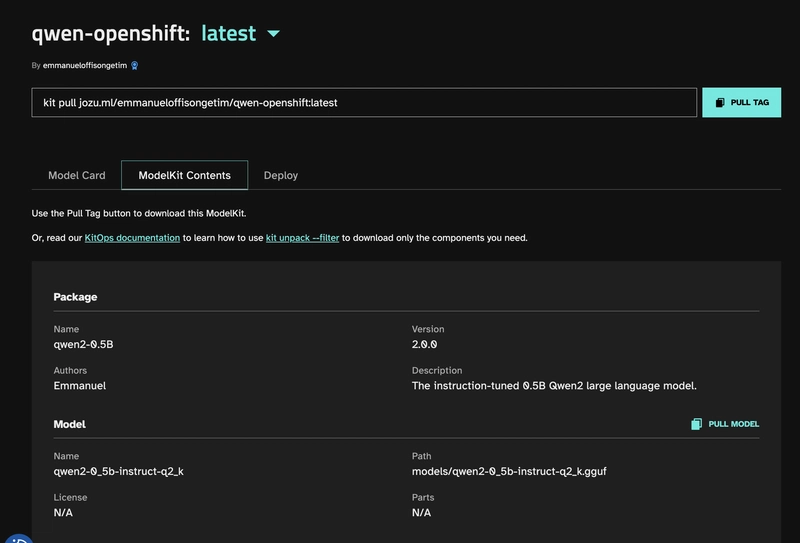Viewport: 800px width, 543px height.
Task: Click the latest tag label
Action: pyautogui.click(x=229, y=34)
